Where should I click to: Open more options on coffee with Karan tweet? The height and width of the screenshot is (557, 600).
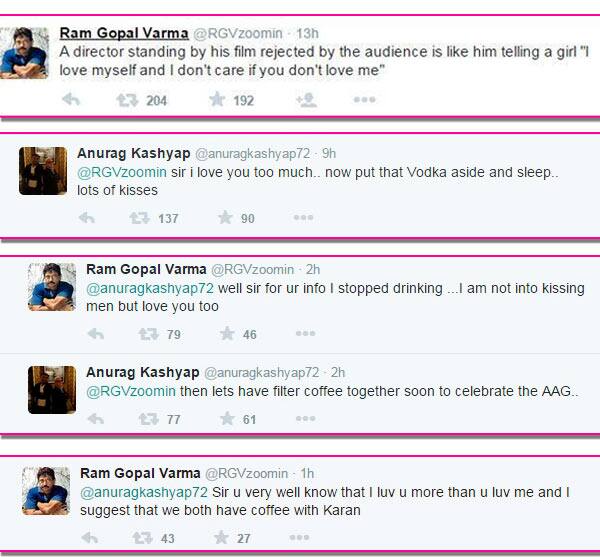click(x=299, y=537)
